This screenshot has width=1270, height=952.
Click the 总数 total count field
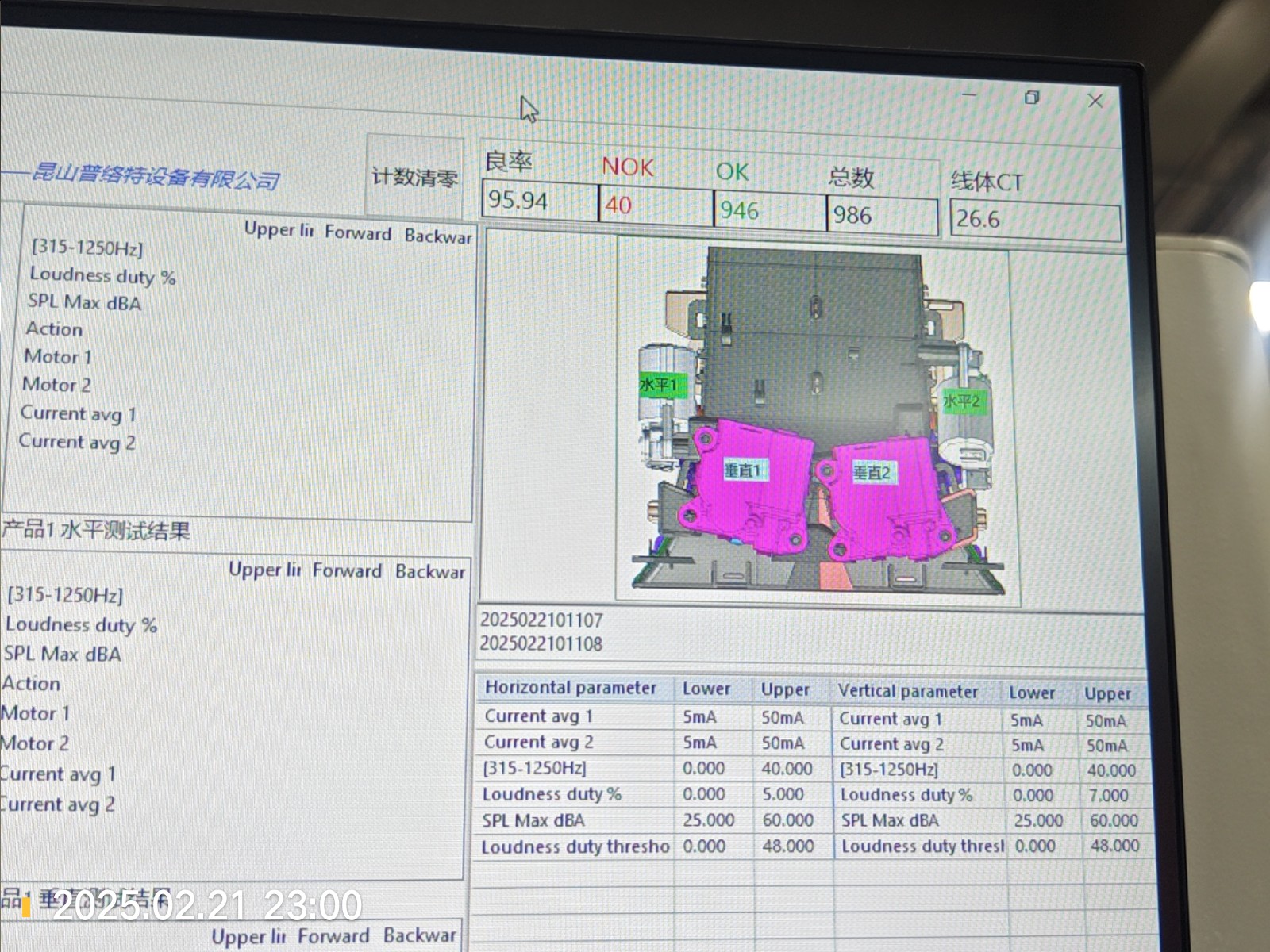[882, 216]
